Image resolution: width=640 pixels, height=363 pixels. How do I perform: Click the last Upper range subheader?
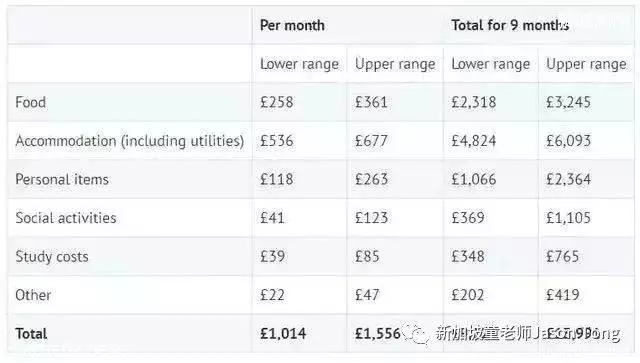[586, 64]
